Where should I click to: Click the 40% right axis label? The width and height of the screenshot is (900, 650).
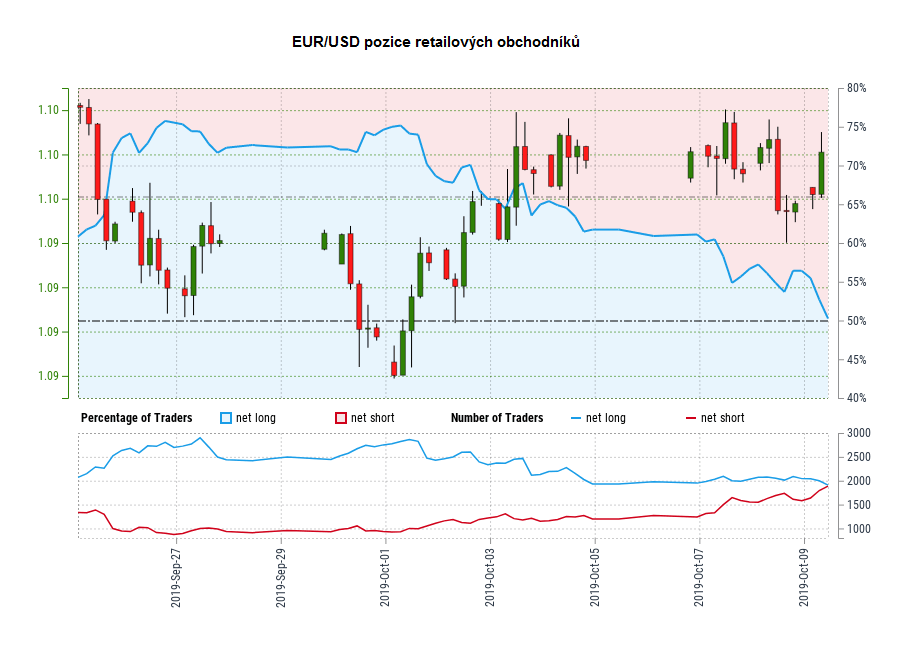point(856,398)
